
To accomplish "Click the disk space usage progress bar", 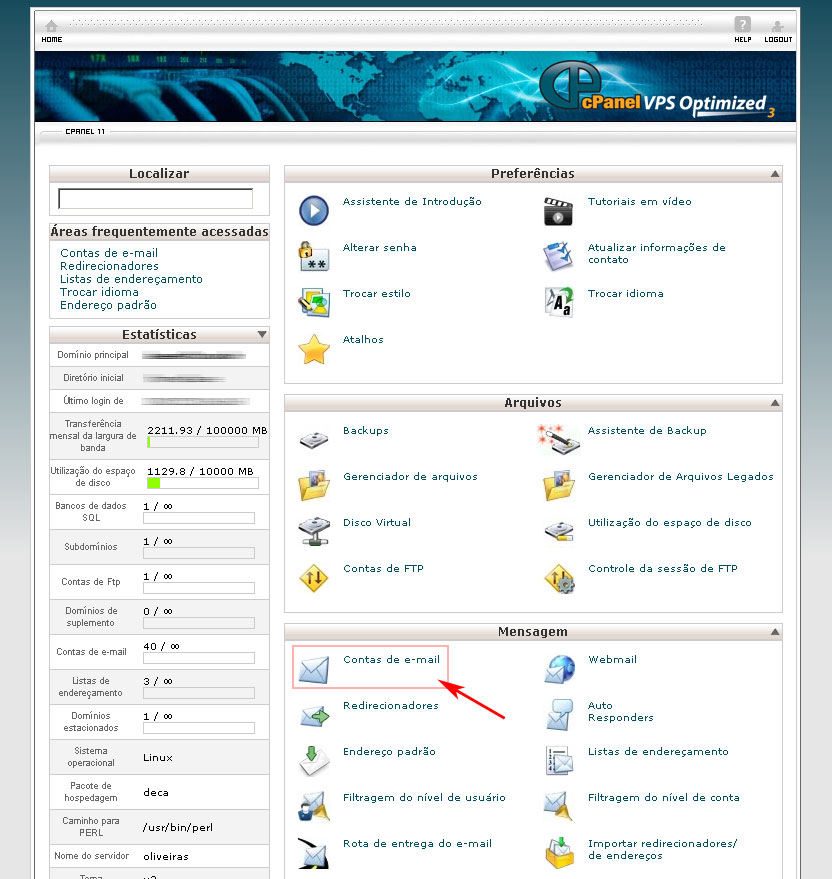I will coord(202,483).
